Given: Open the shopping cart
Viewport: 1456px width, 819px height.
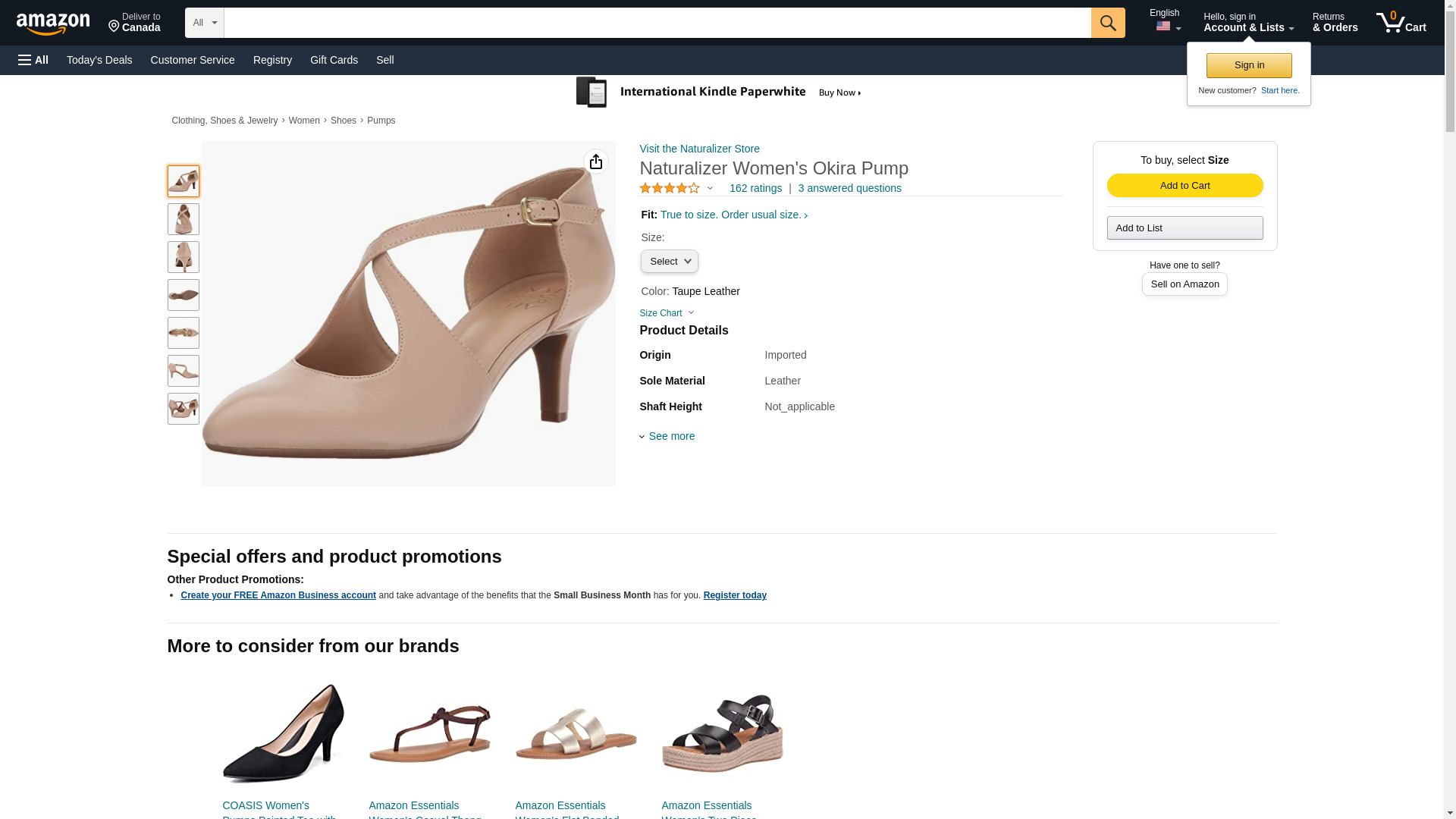Looking at the screenshot, I should tap(1401, 23).
